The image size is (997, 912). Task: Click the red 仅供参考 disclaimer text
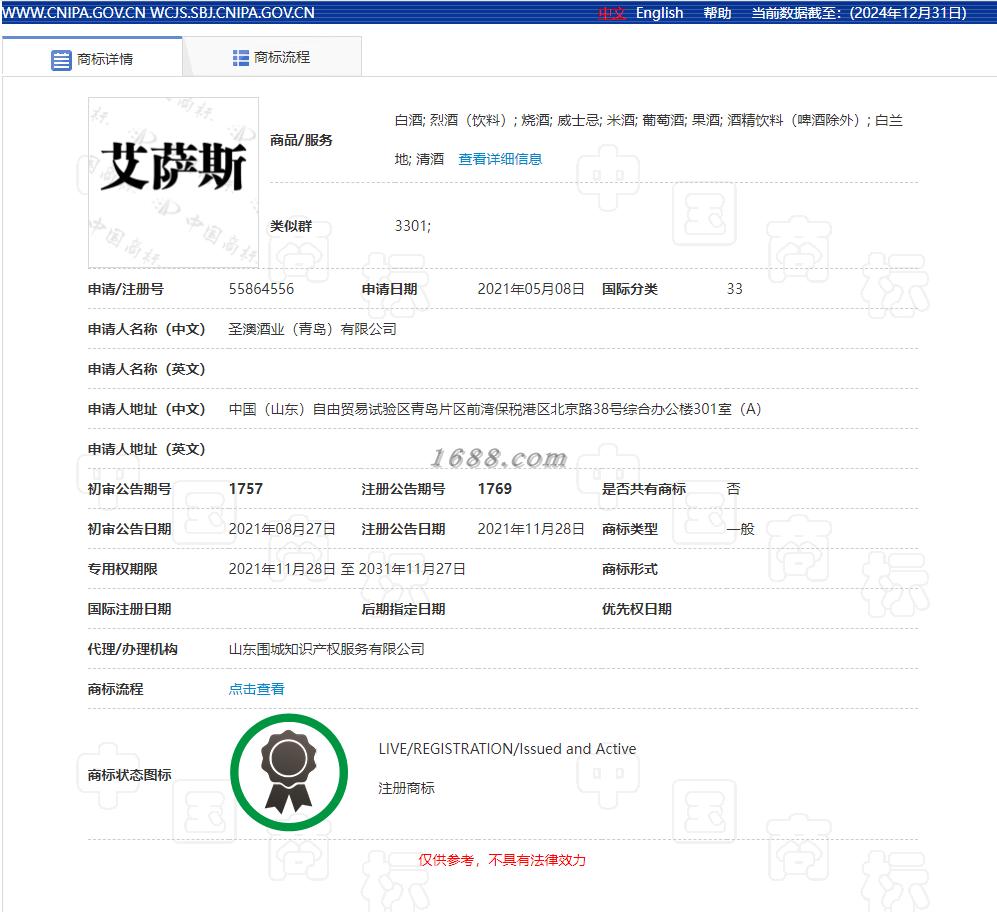coord(502,860)
